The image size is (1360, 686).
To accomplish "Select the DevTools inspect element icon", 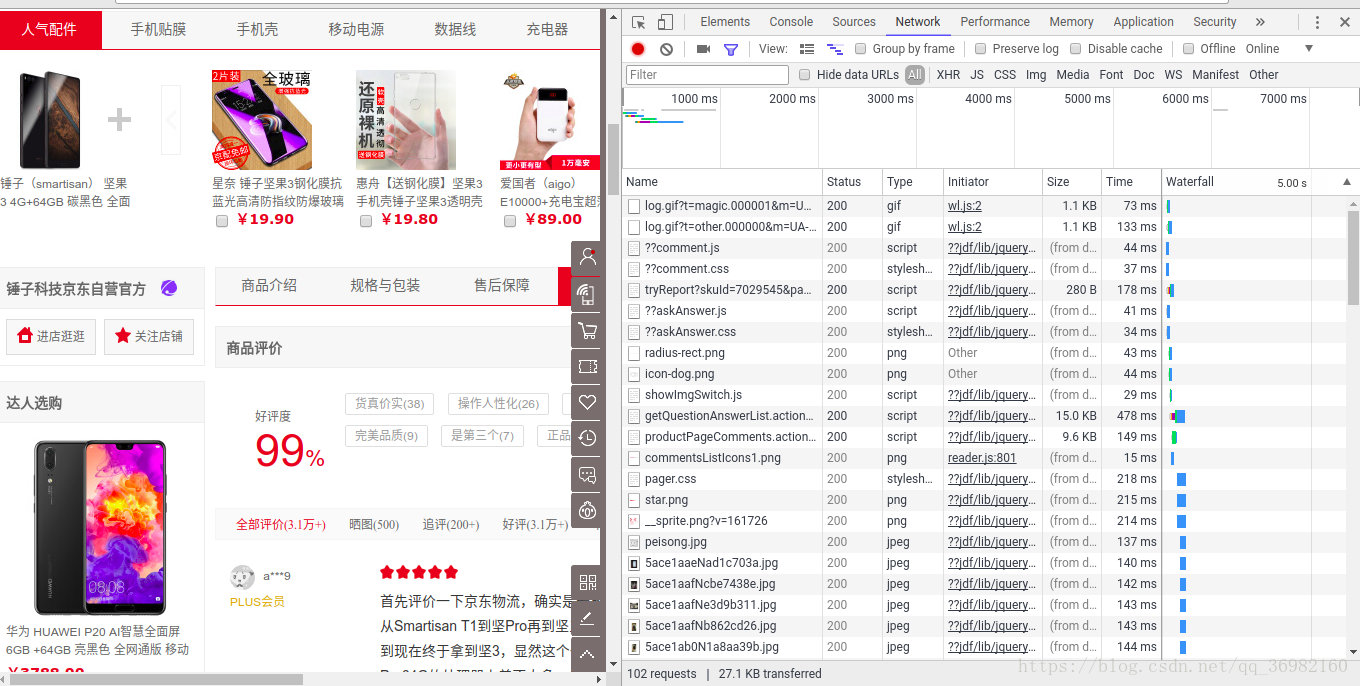I will 638,22.
